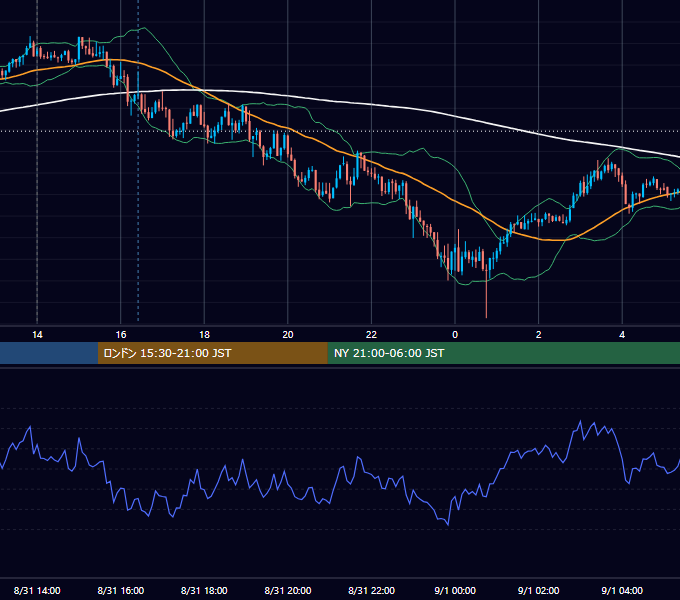Click the 0 hour label on upper axis
The height and width of the screenshot is (600, 680).
(455, 335)
